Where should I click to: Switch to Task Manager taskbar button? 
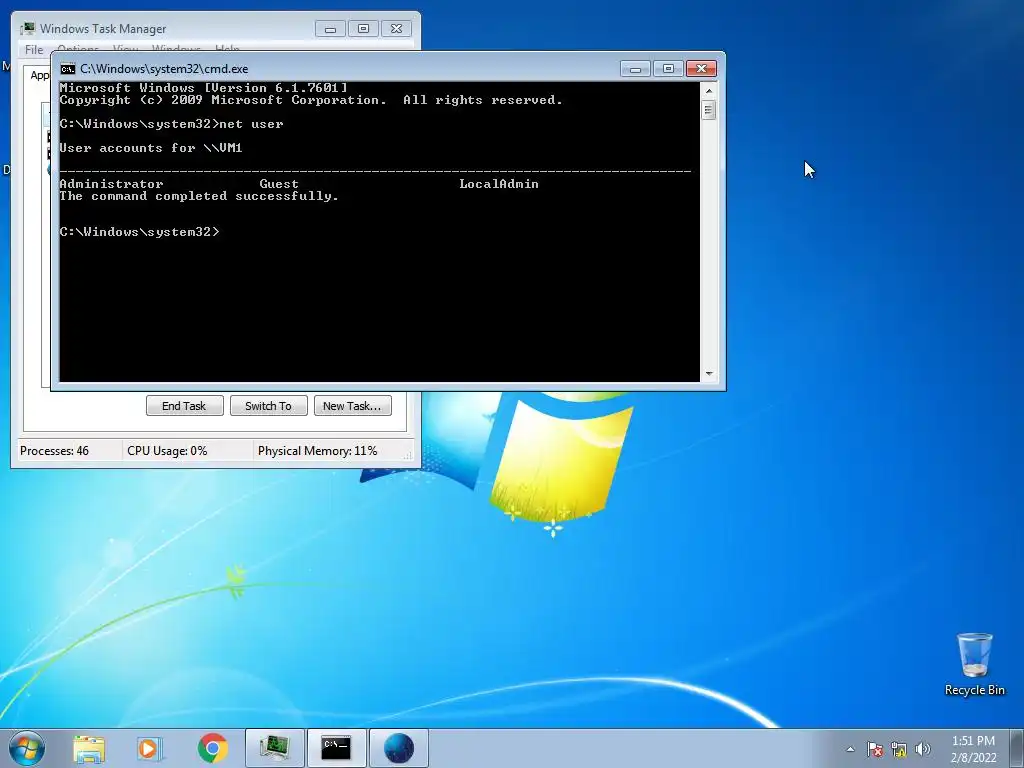(x=275, y=748)
